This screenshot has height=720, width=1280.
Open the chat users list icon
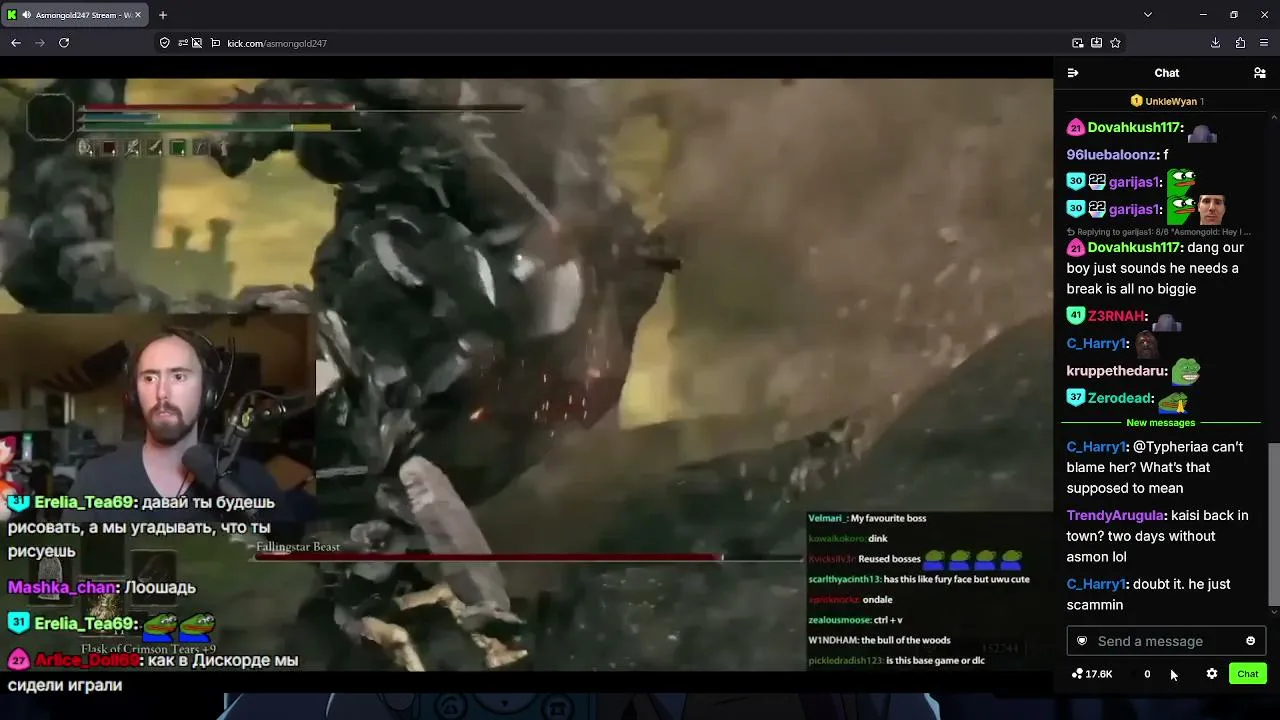pyautogui.click(x=1260, y=73)
